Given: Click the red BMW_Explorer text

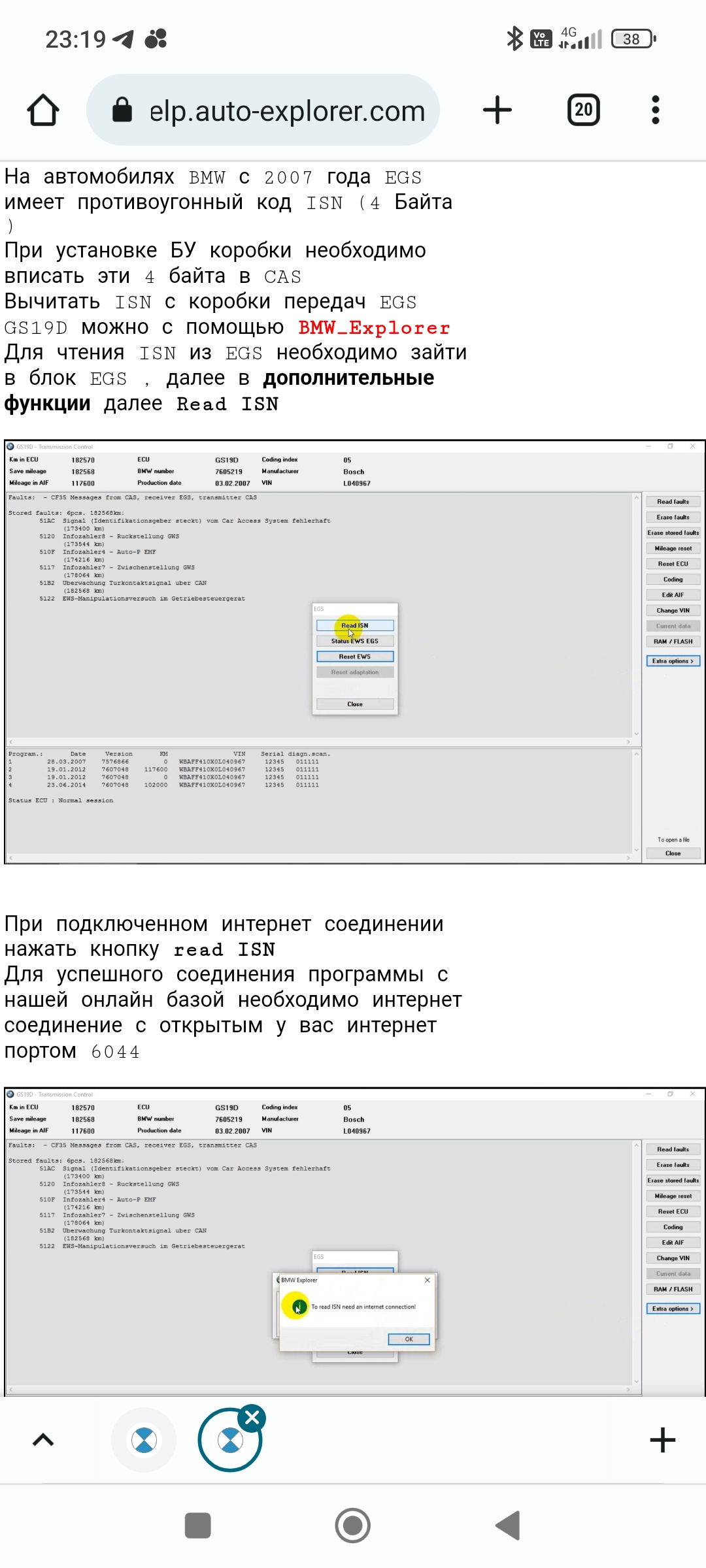Looking at the screenshot, I should pyautogui.click(x=374, y=327).
